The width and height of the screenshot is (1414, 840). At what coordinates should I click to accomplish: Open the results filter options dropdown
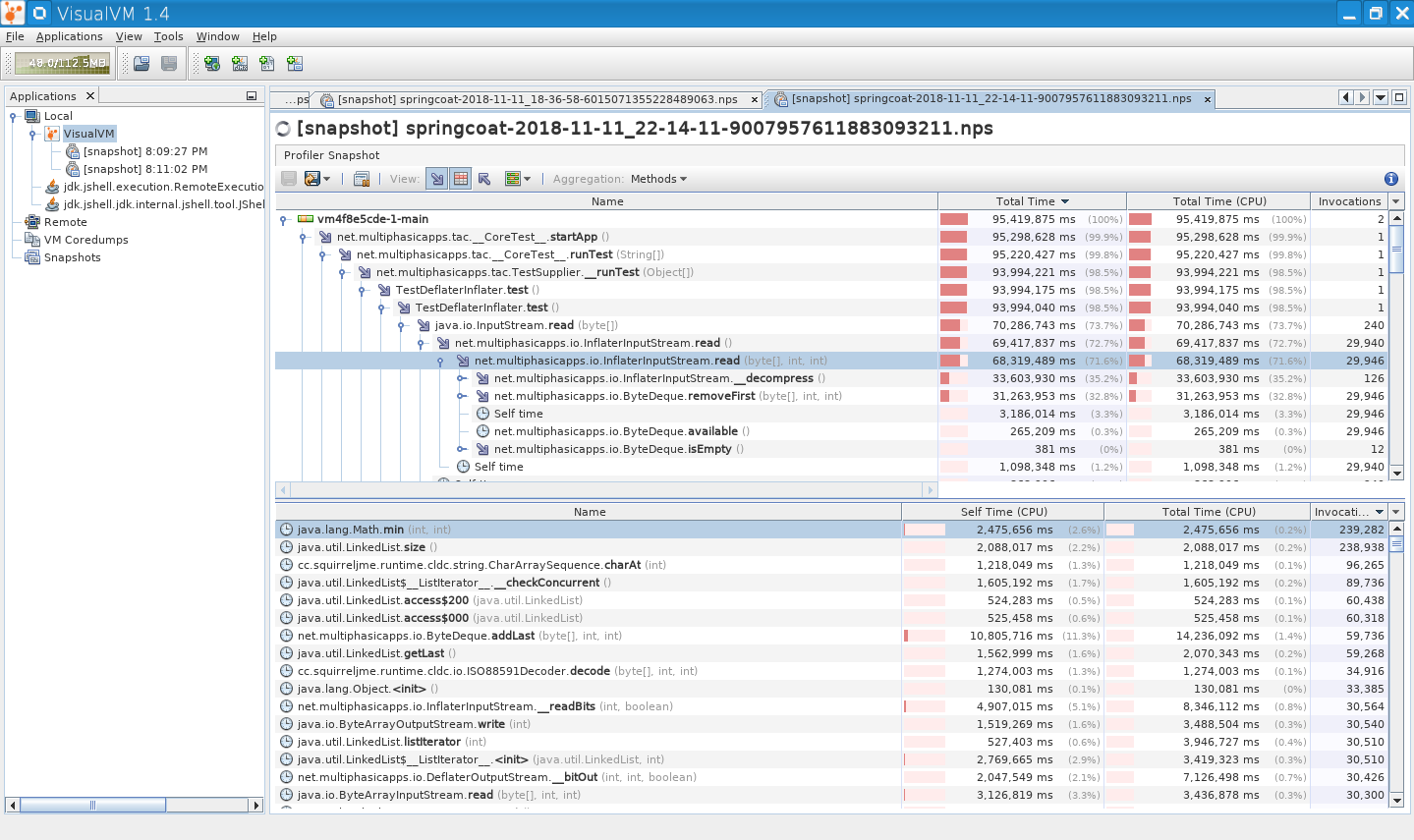tap(518, 179)
